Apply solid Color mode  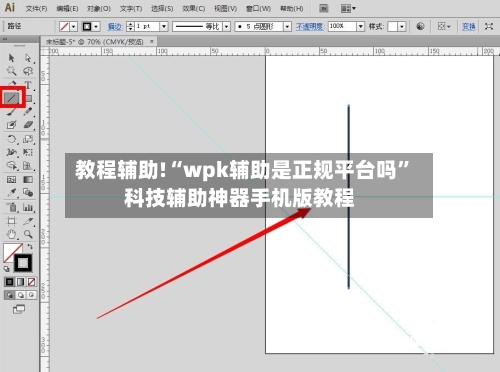pyautogui.click(x=9, y=282)
